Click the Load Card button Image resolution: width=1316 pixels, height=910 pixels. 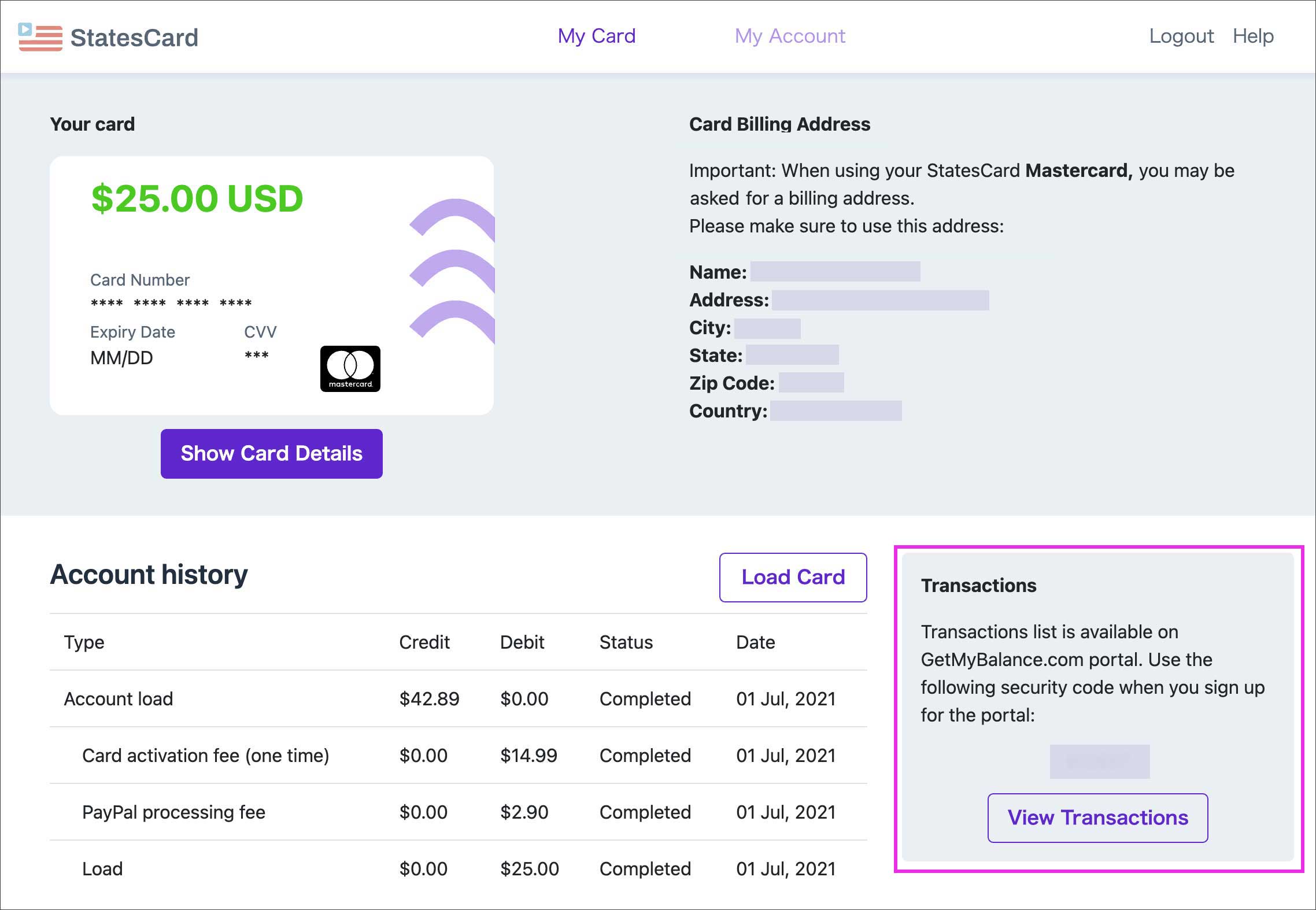pyautogui.click(x=792, y=577)
